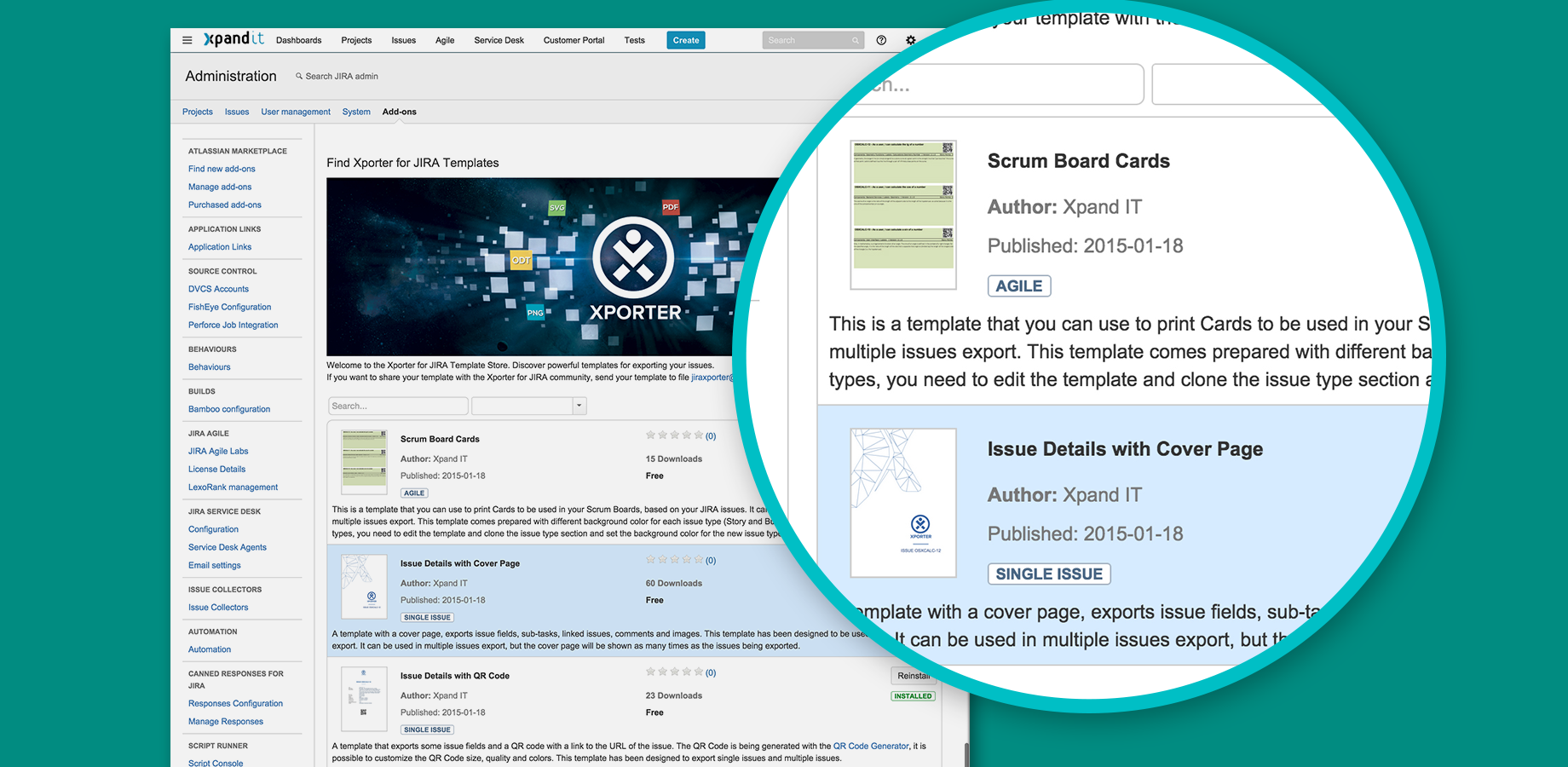Click the AGILE tag on Scrum Board Cards

pyautogui.click(x=414, y=493)
